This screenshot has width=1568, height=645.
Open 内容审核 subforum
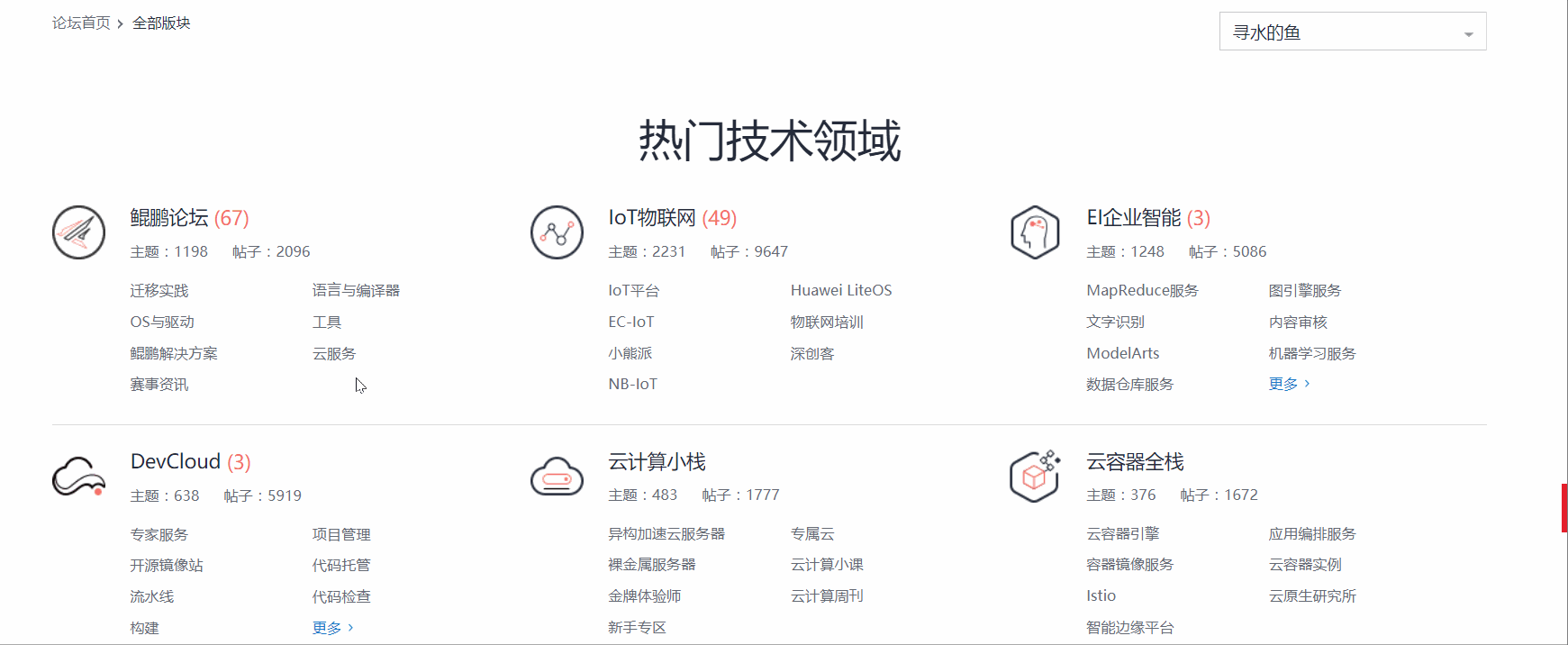(1298, 322)
